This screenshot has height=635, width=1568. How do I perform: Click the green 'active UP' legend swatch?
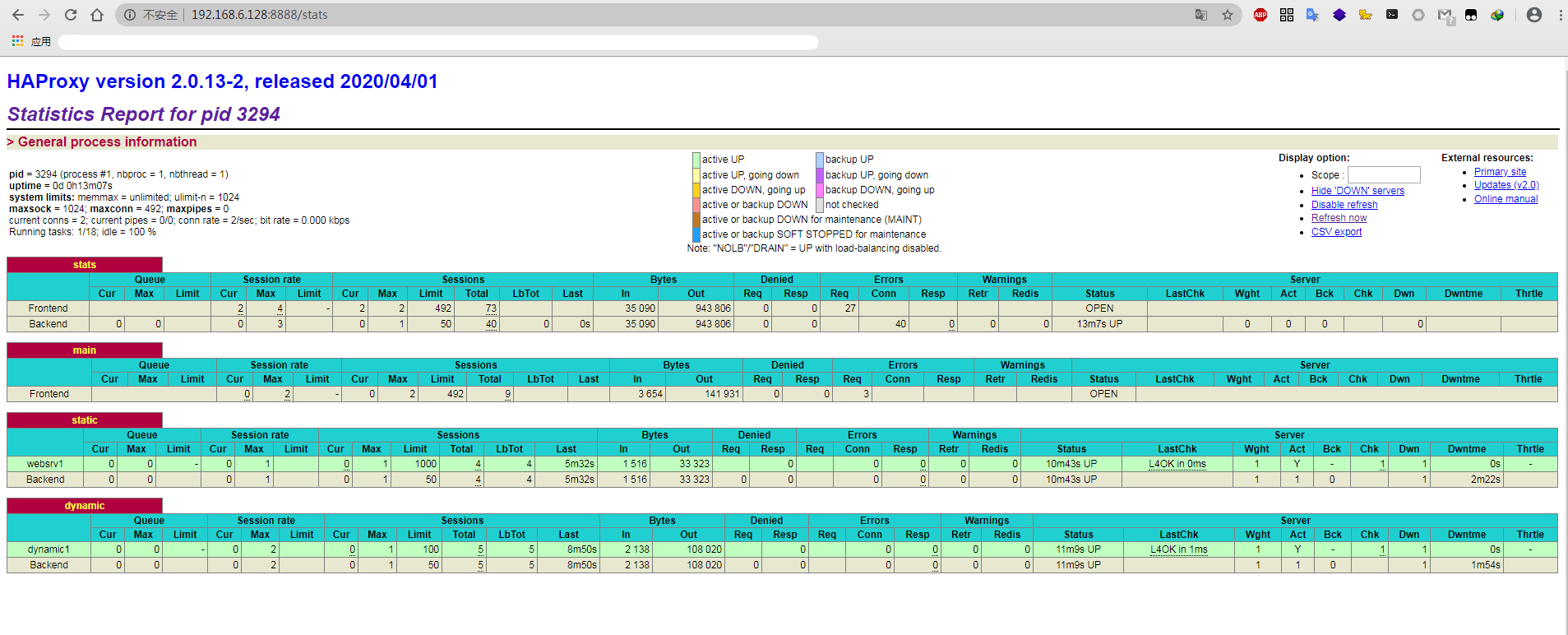click(696, 160)
